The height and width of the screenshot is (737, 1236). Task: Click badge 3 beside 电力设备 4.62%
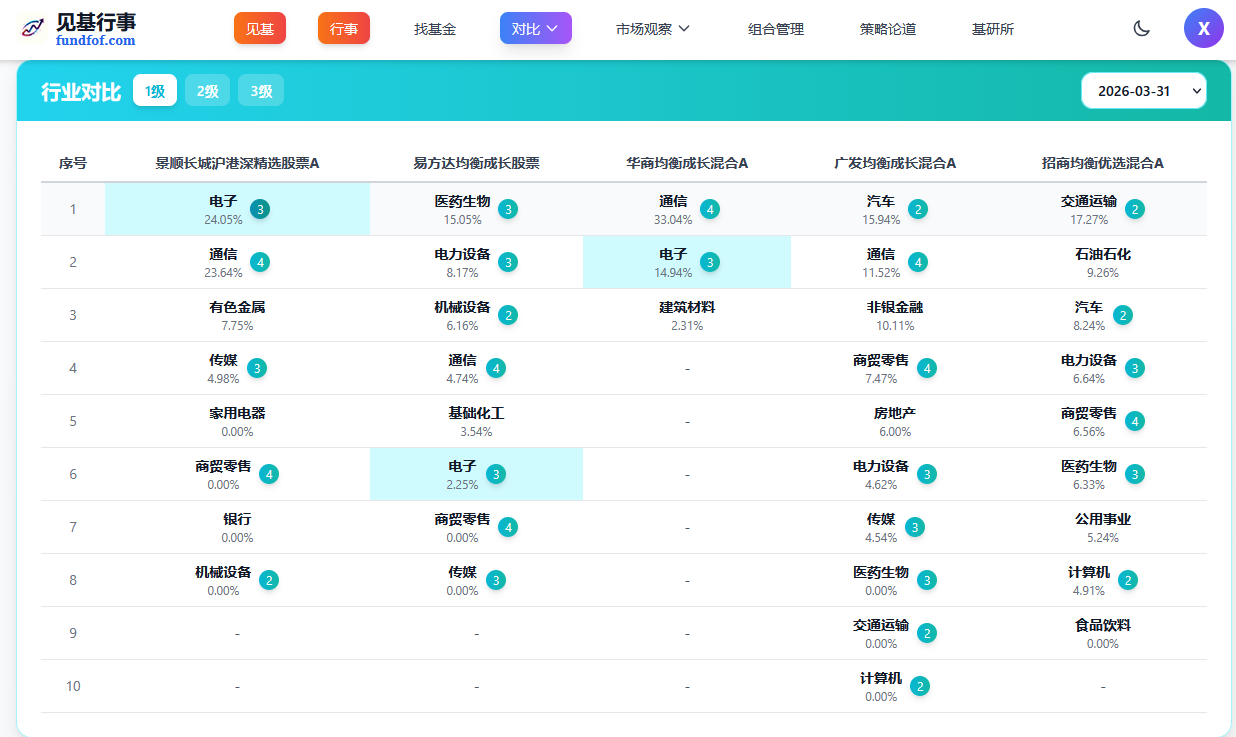click(x=927, y=474)
